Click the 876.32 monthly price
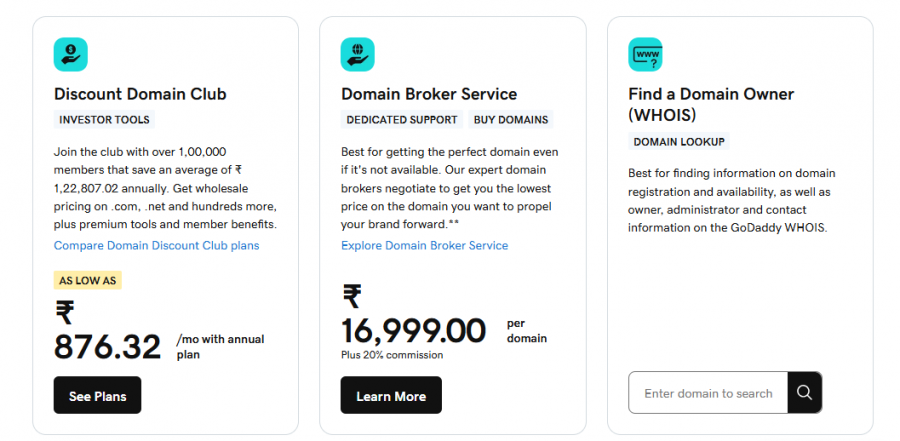The image size is (900, 441). tap(107, 346)
